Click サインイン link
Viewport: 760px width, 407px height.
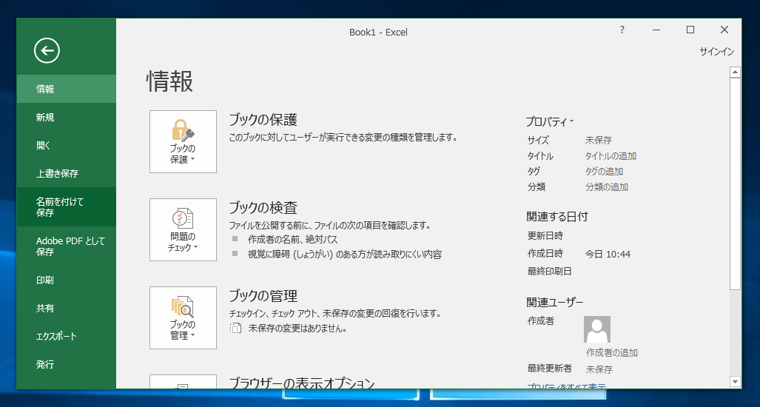coord(716,52)
